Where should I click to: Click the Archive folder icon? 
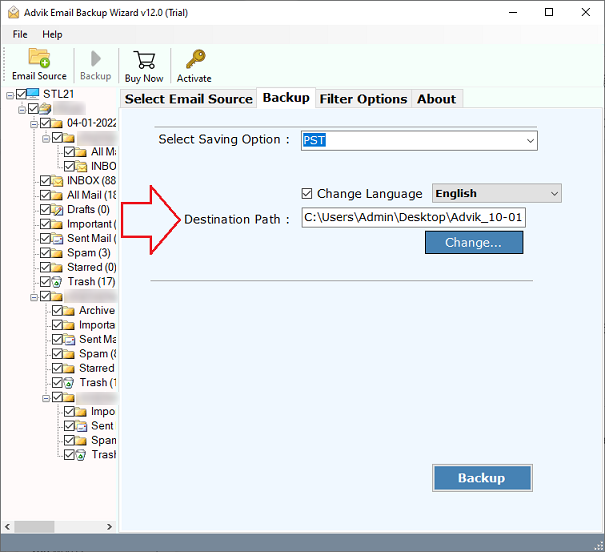pos(69,311)
